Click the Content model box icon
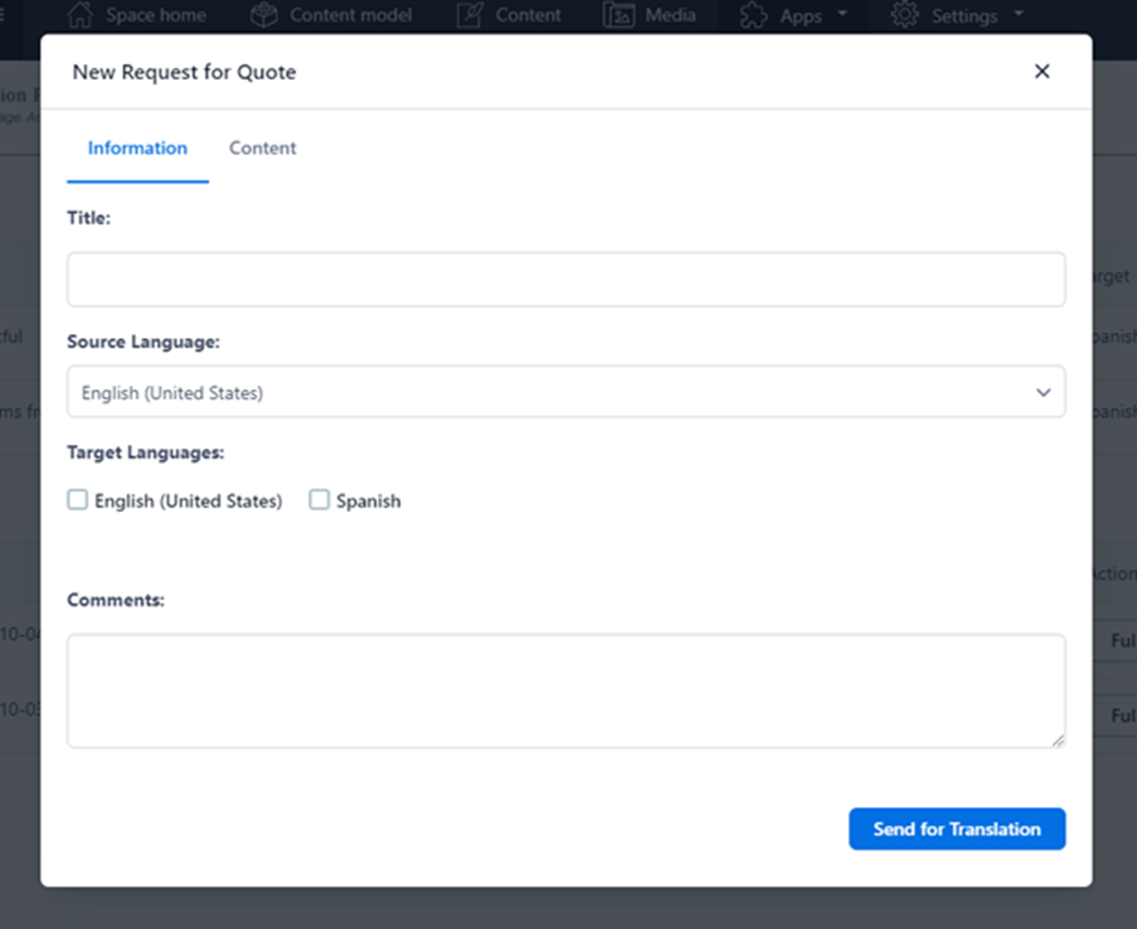 pyautogui.click(x=263, y=14)
